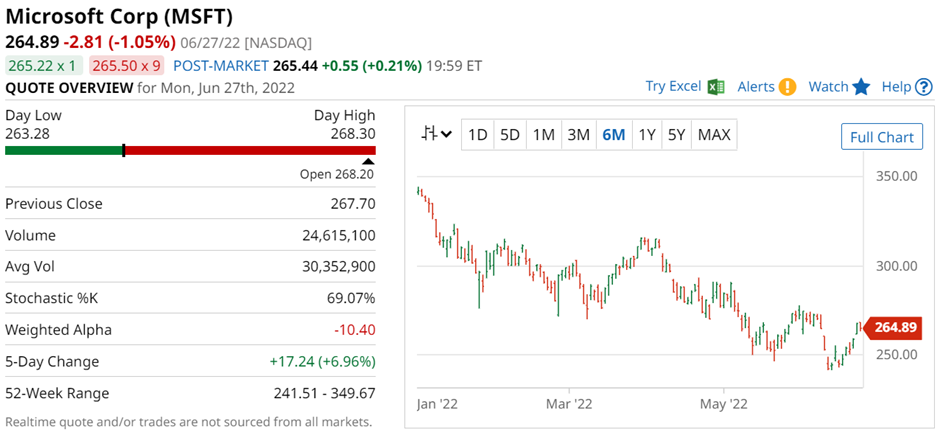Click the red ask box 265.50 x 9
The width and height of the screenshot is (940, 441).
tap(125, 66)
